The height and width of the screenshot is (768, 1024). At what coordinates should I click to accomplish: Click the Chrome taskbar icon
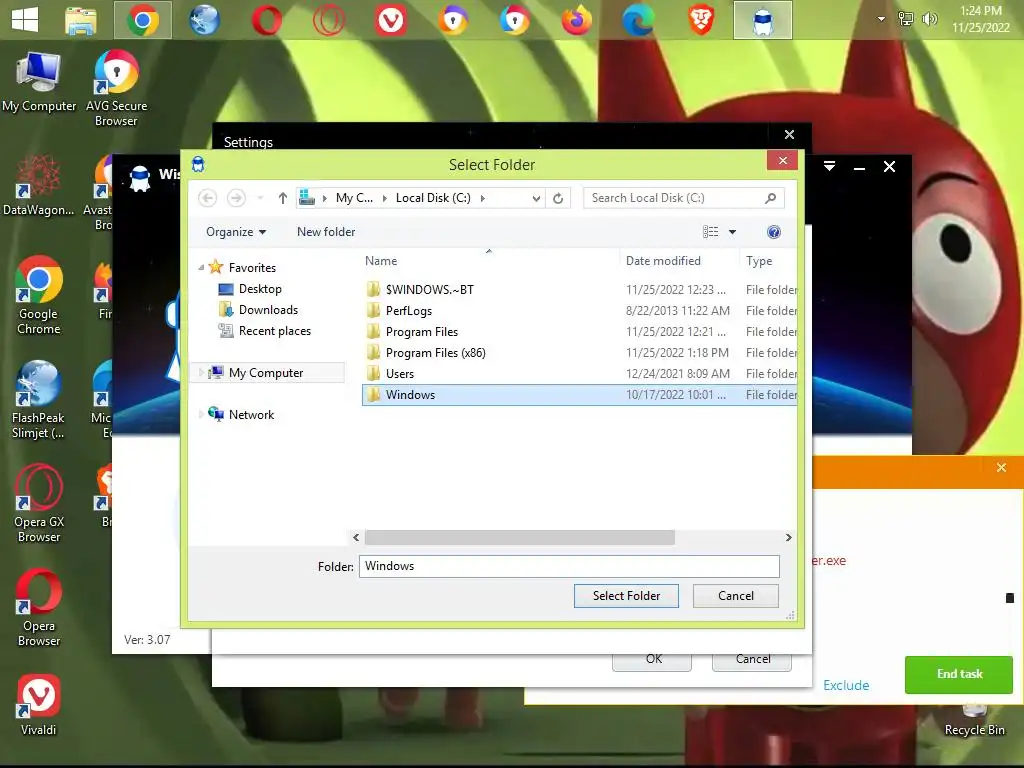(143, 20)
